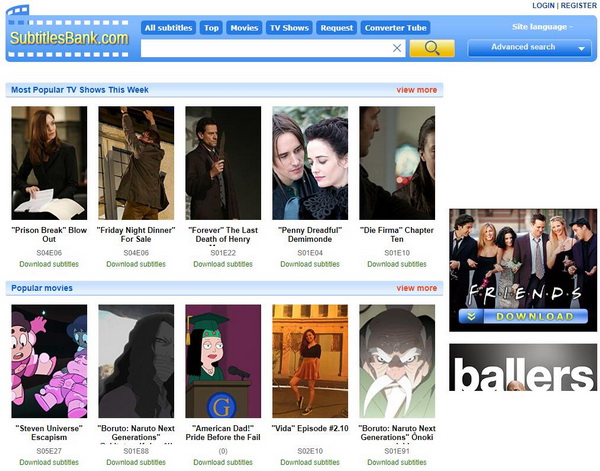The image size is (600, 471).
Task: Download subtitles for Vida S02E10
Action: [x=310, y=463]
